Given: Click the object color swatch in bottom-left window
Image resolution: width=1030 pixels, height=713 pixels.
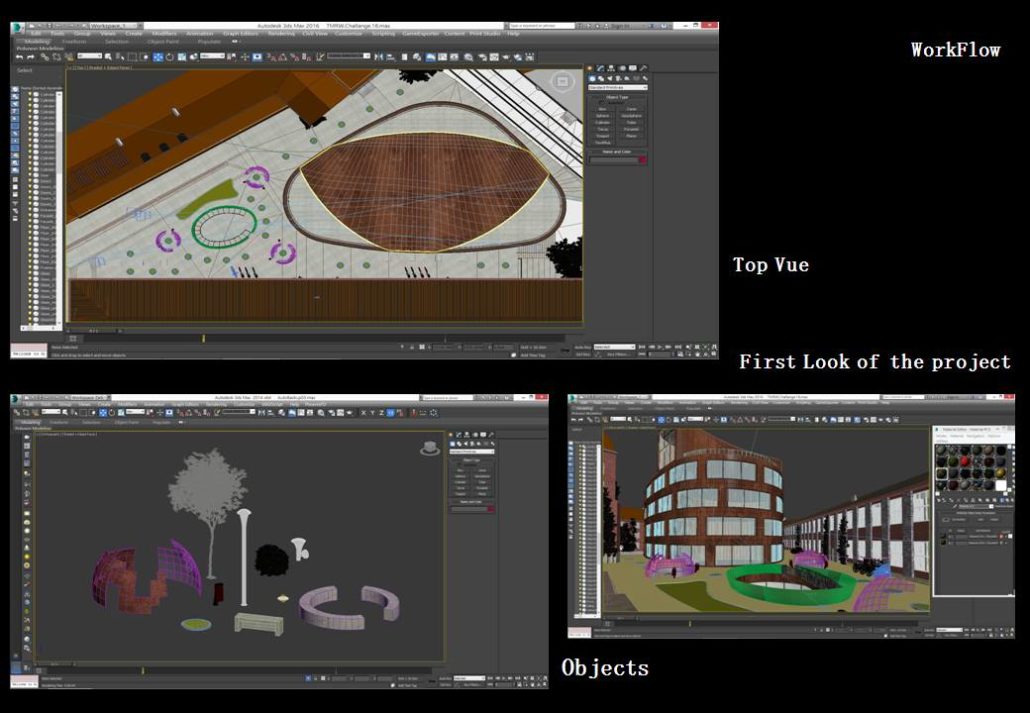Looking at the screenshot, I should 491,509.
